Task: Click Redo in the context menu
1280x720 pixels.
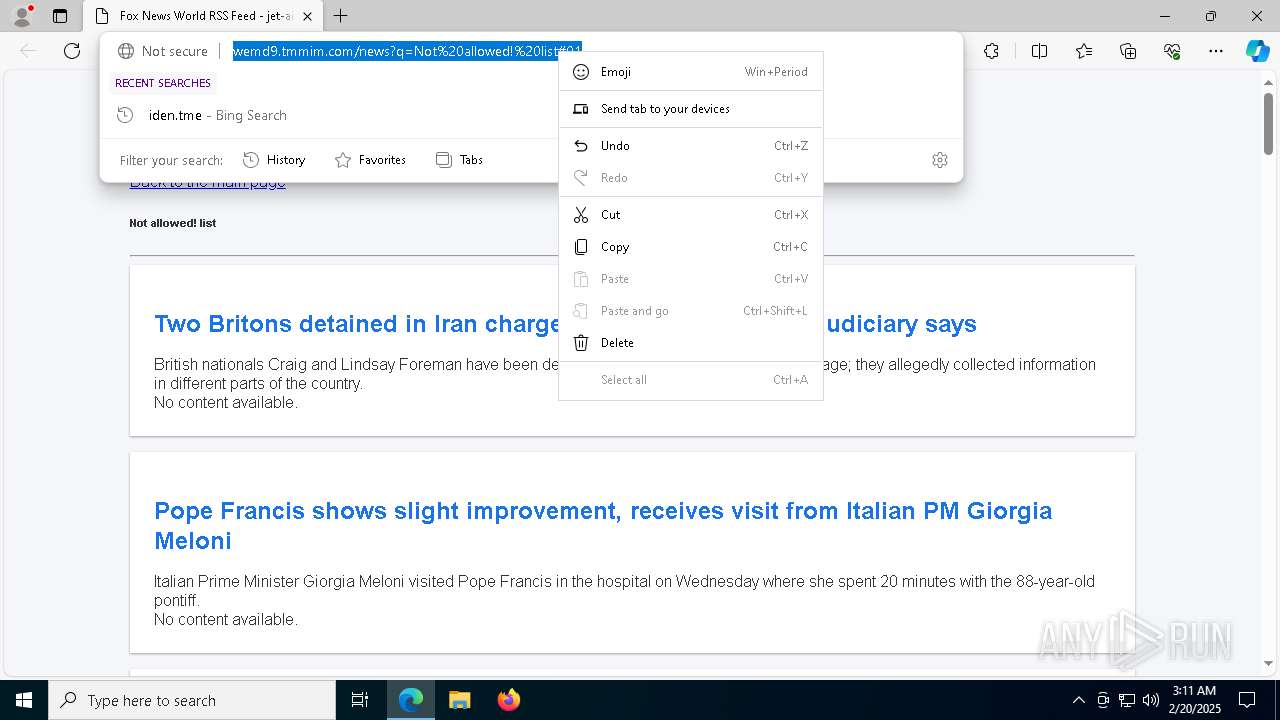Action: (690, 178)
